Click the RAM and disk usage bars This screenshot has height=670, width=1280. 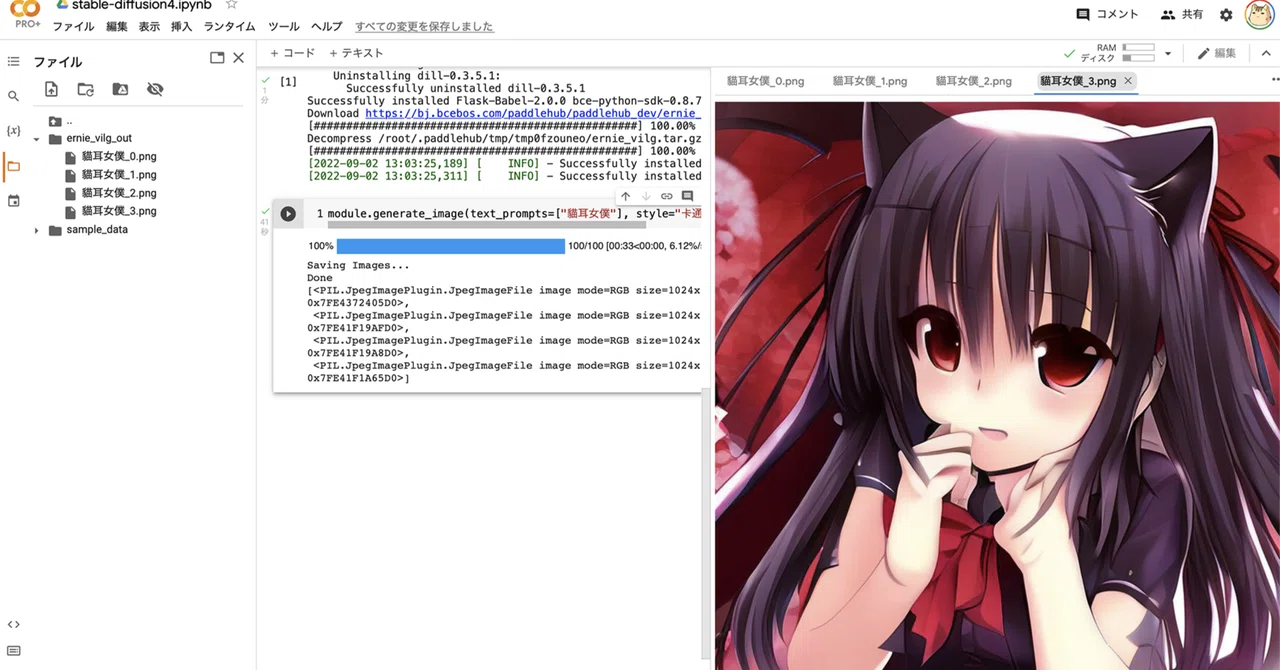pos(1138,53)
